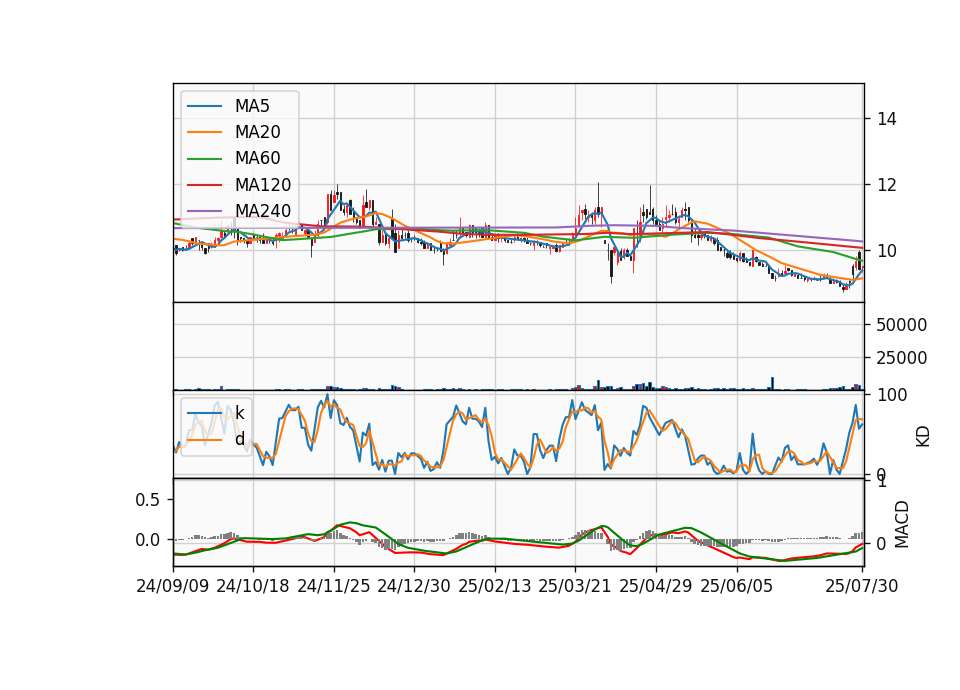
Task: Click the 24/11/25 date axis label
Action: click(x=334, y=586)
